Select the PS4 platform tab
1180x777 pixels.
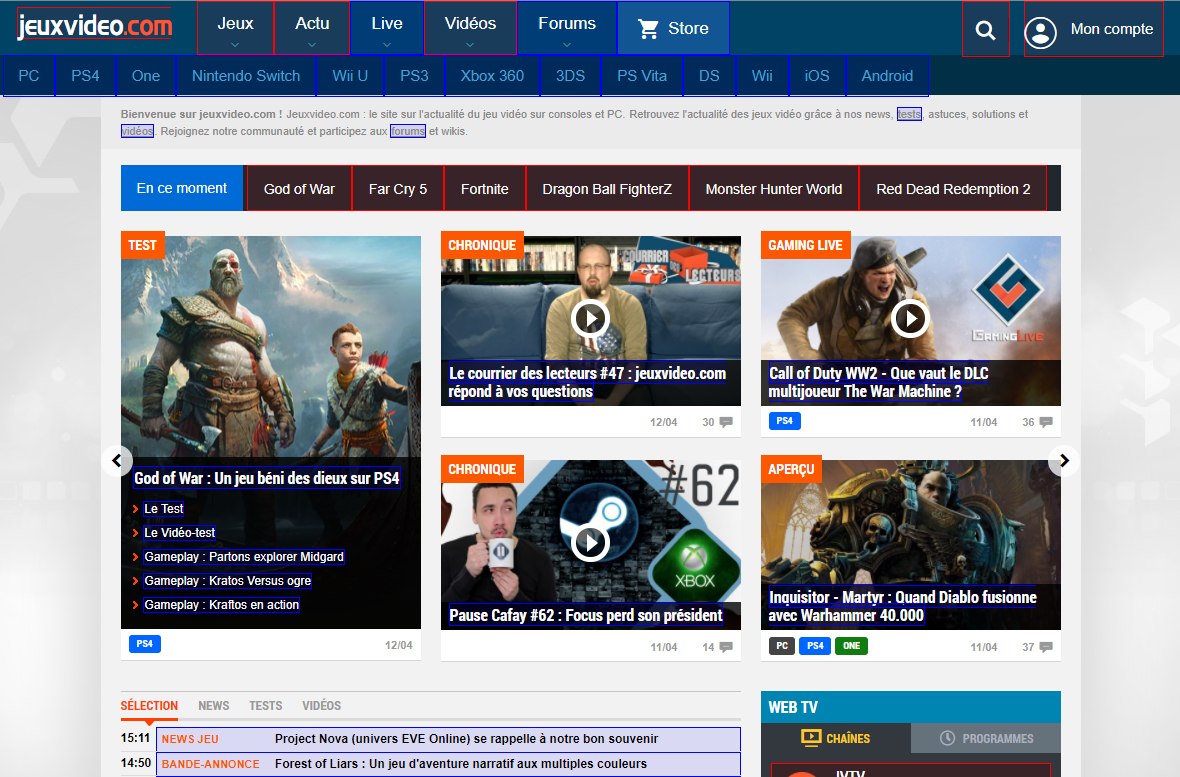85,75
